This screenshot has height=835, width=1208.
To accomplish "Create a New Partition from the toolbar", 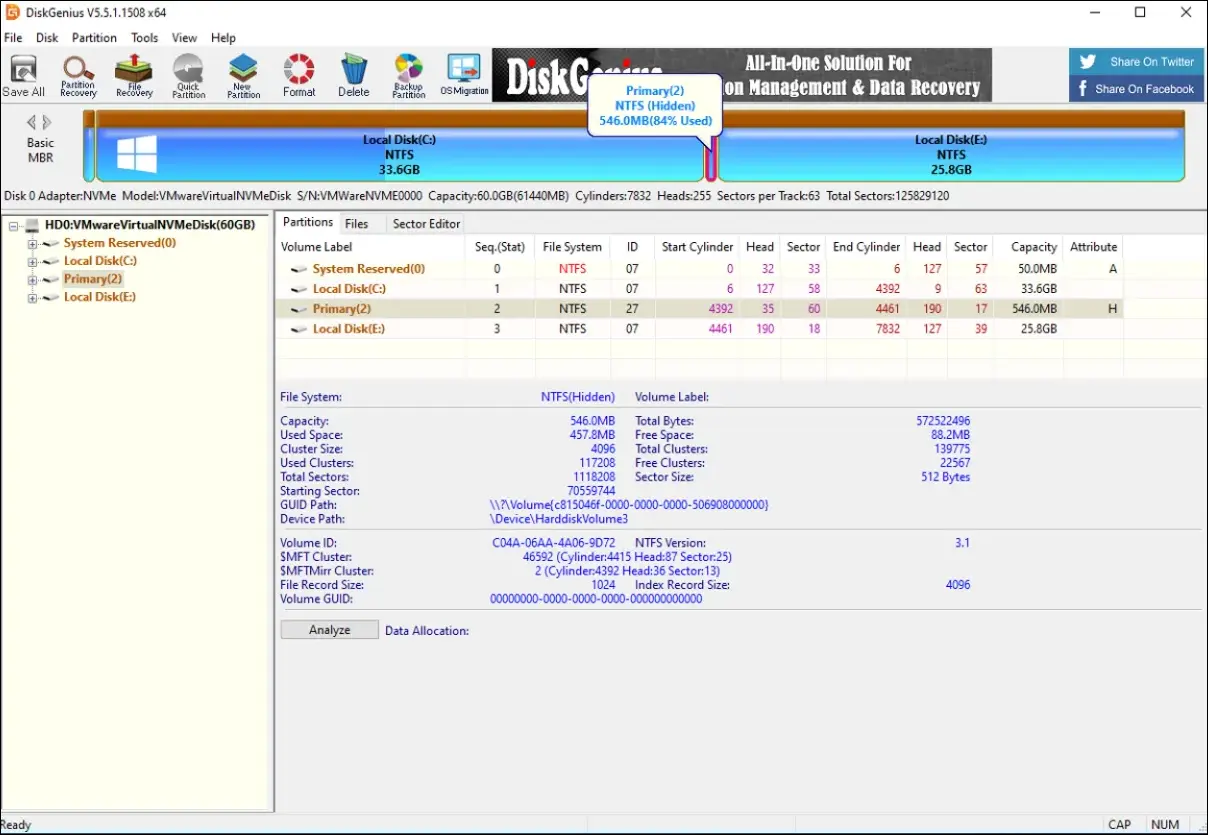I will click(x=243, y=76).
